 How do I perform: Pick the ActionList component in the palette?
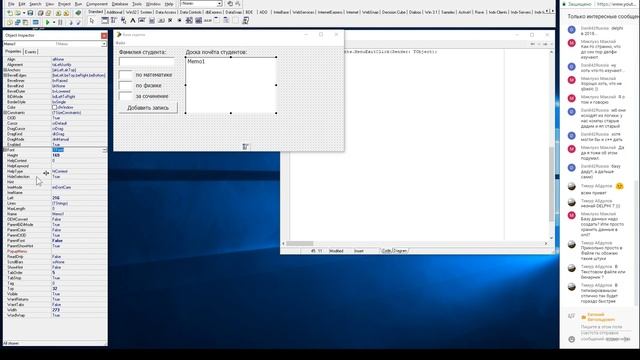click(x=245, y=21)
